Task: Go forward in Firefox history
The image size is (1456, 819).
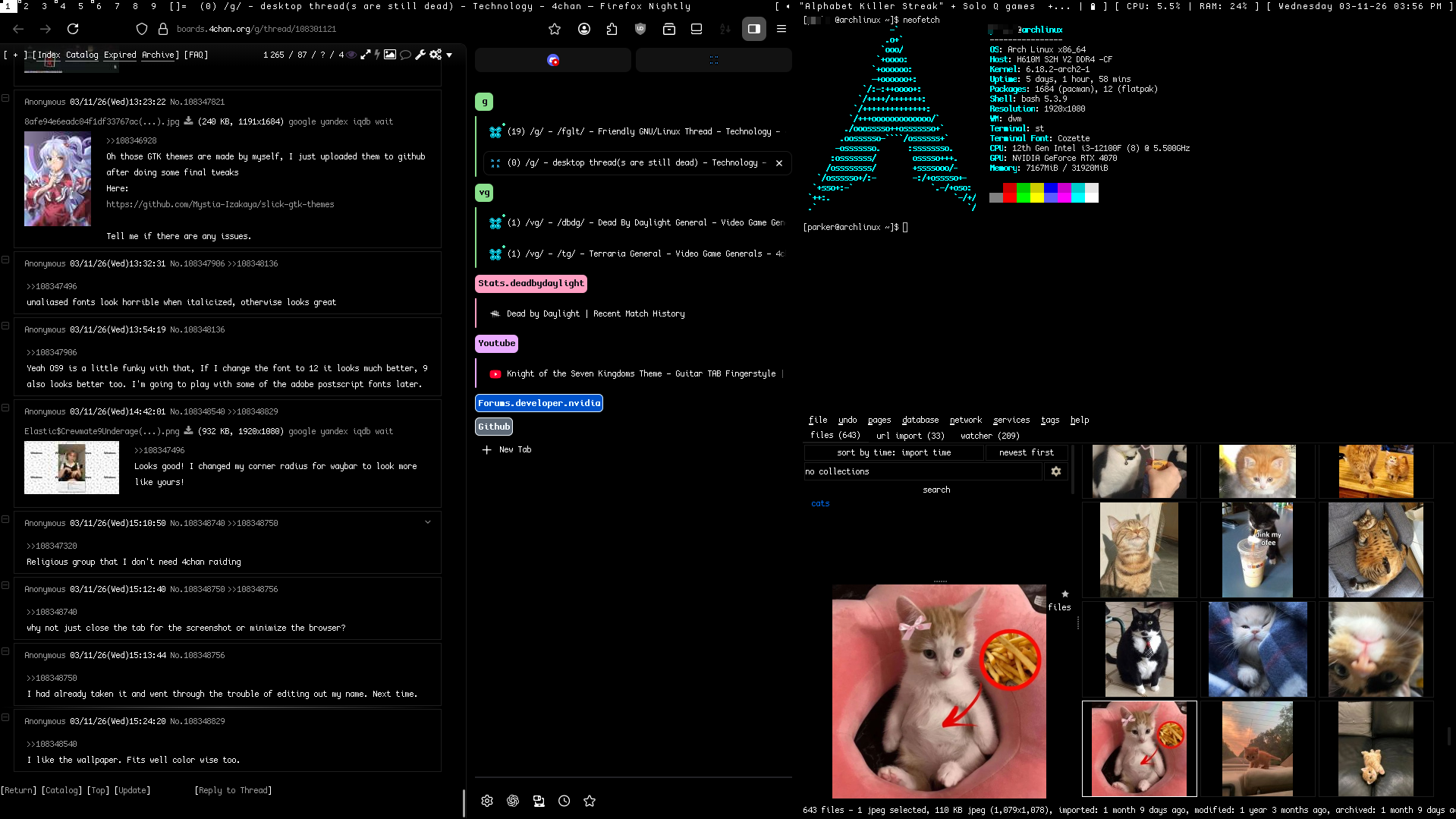Action: (46, 29)
